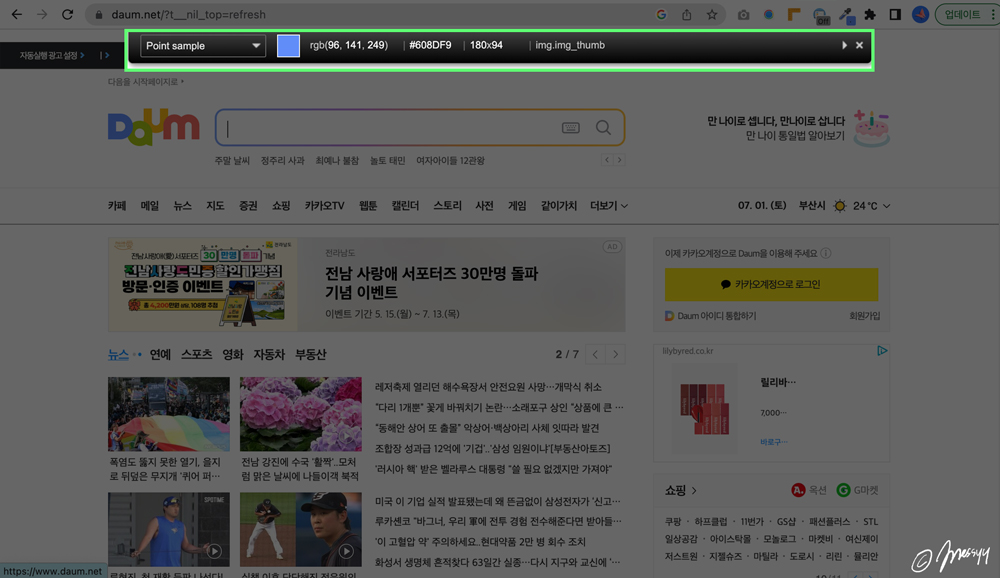Select the 연예 news tab

160,354
